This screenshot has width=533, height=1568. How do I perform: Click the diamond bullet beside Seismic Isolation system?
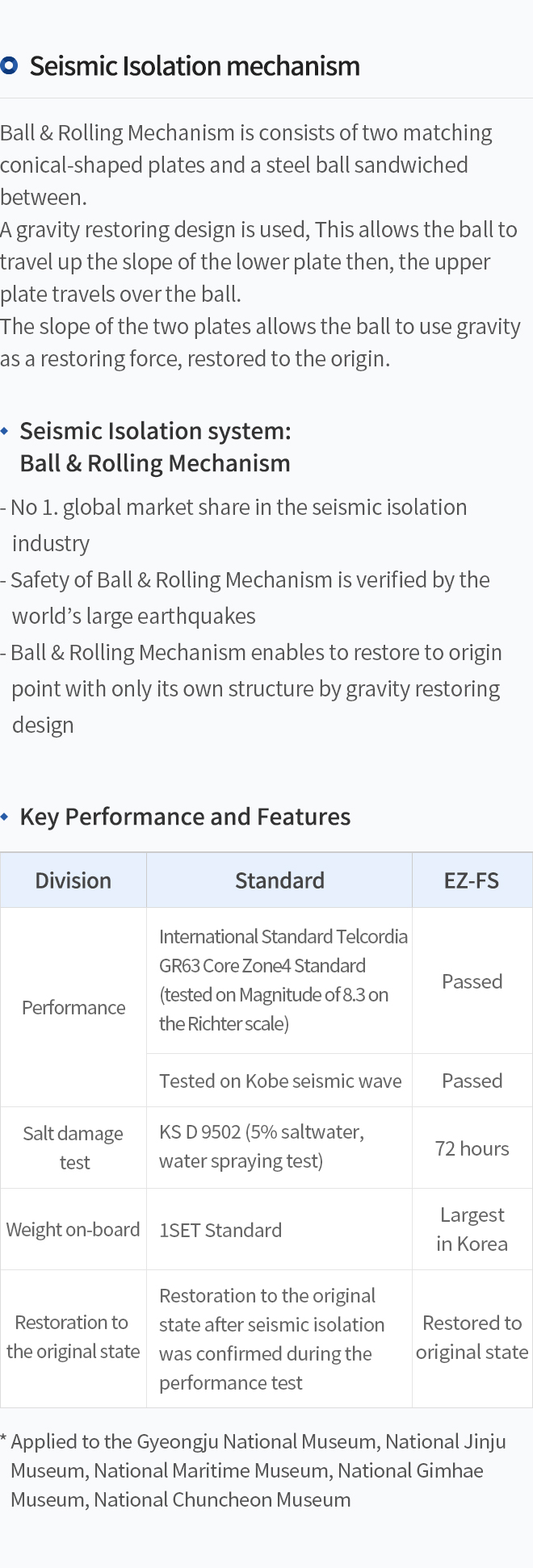click(5, 431)
